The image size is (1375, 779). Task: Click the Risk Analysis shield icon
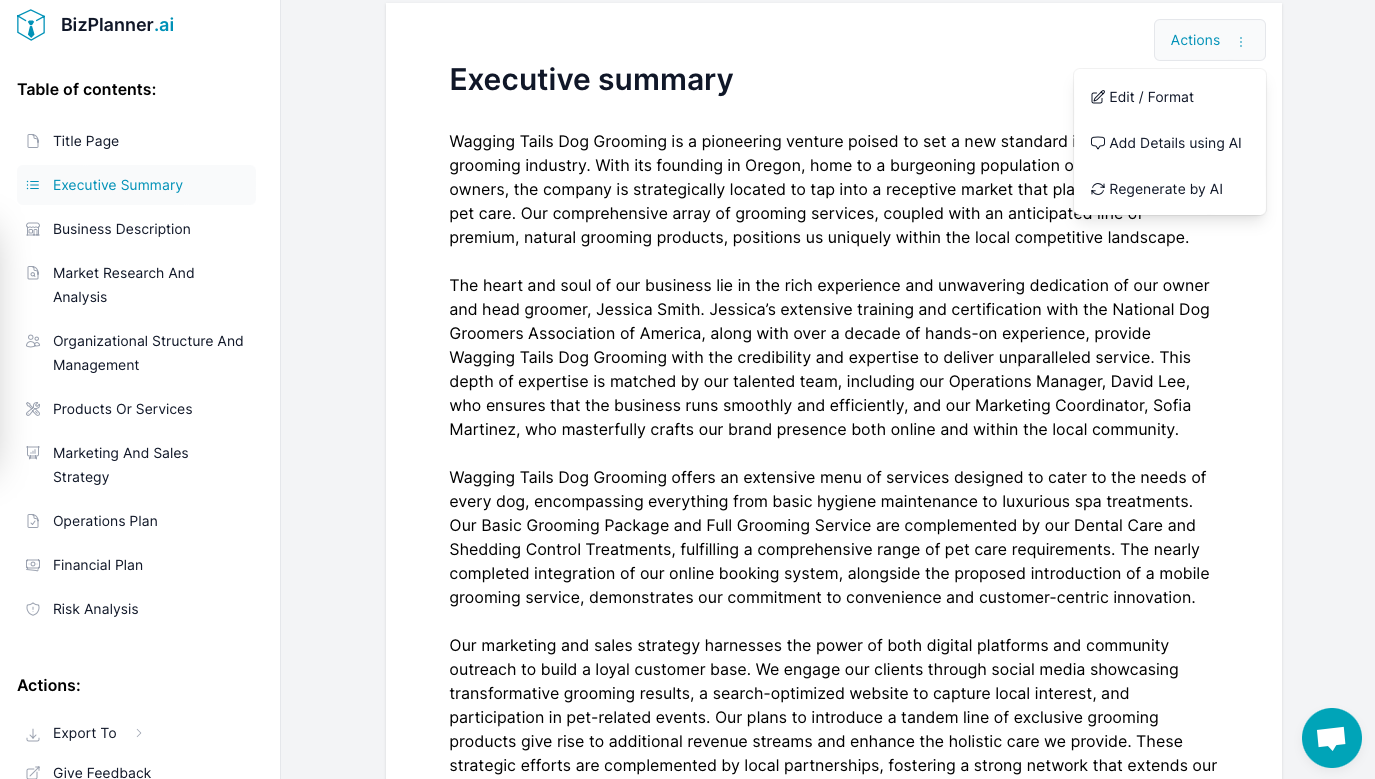coord(33,609)
